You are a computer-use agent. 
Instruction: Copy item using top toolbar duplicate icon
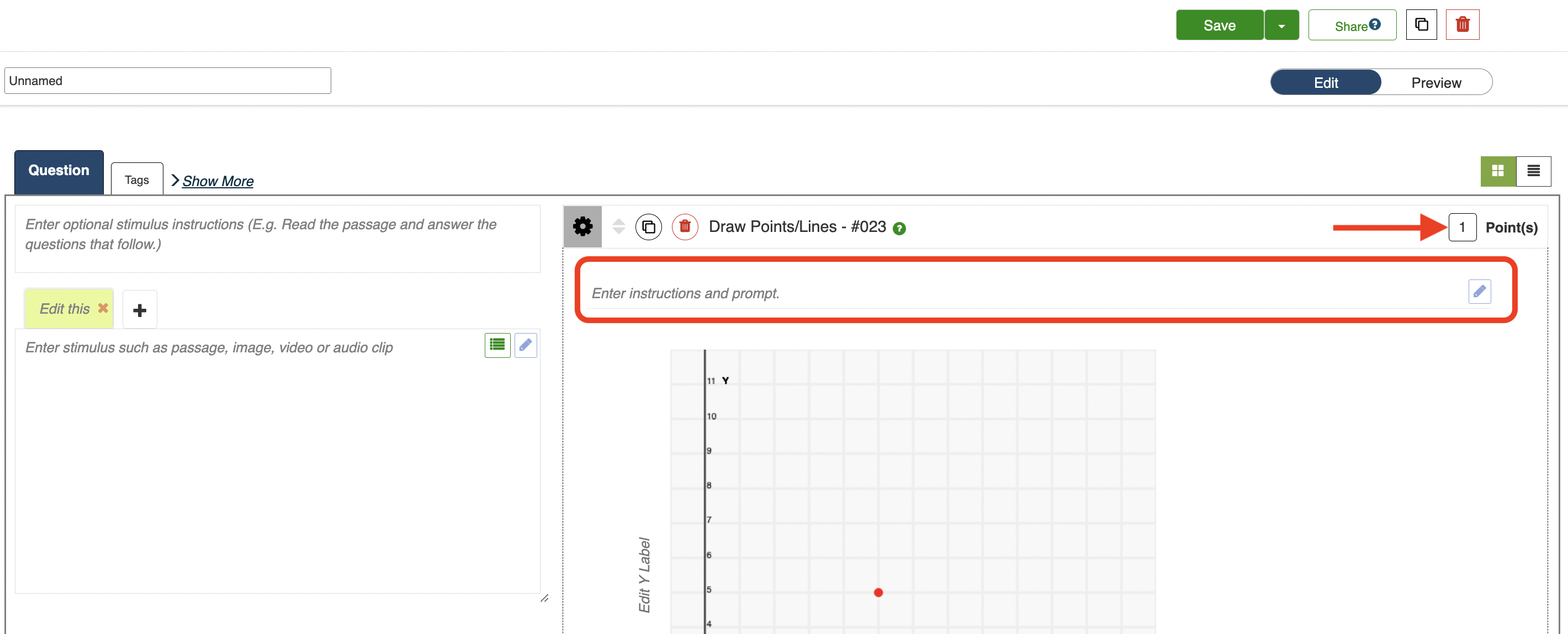[x=1421, y=25]
